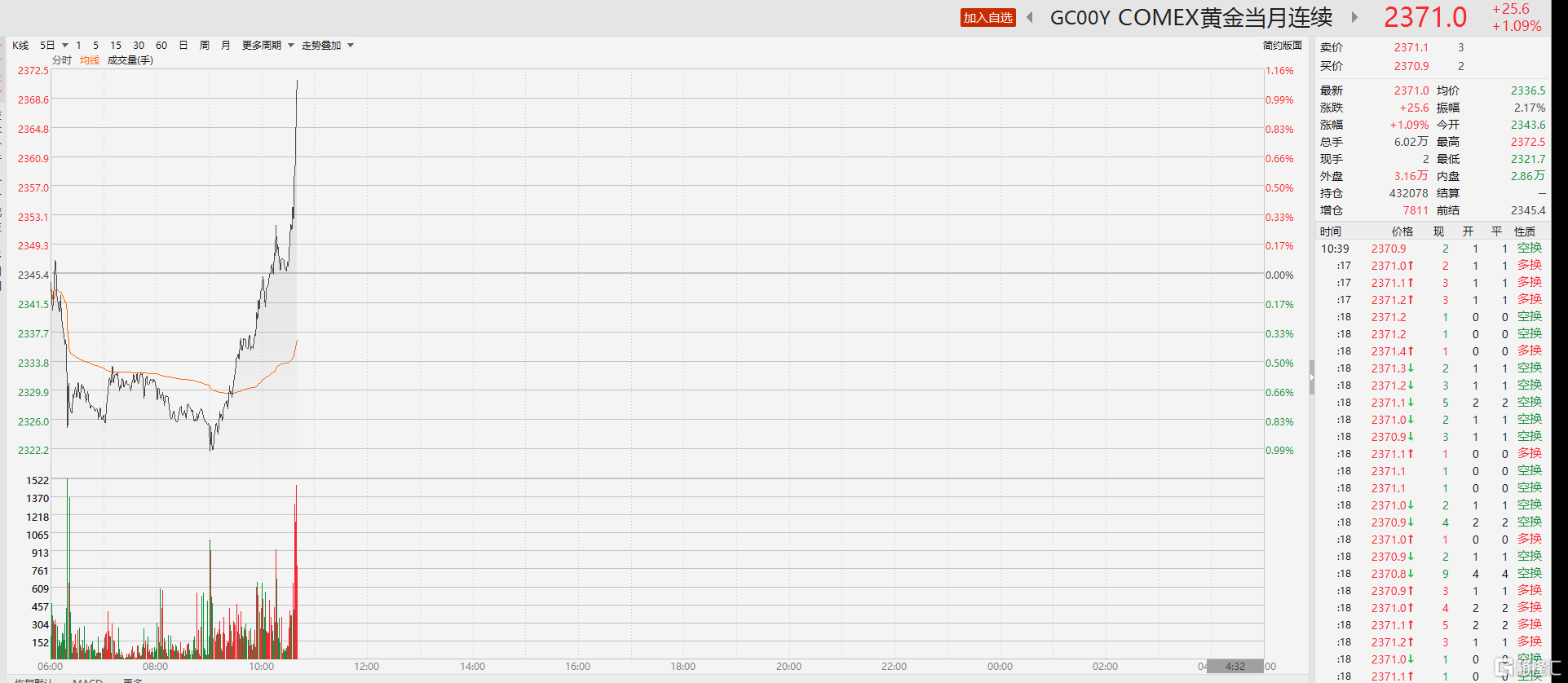
Task: Select the trade row priced 2370.8↓
Action: [x=1433, y=574]
